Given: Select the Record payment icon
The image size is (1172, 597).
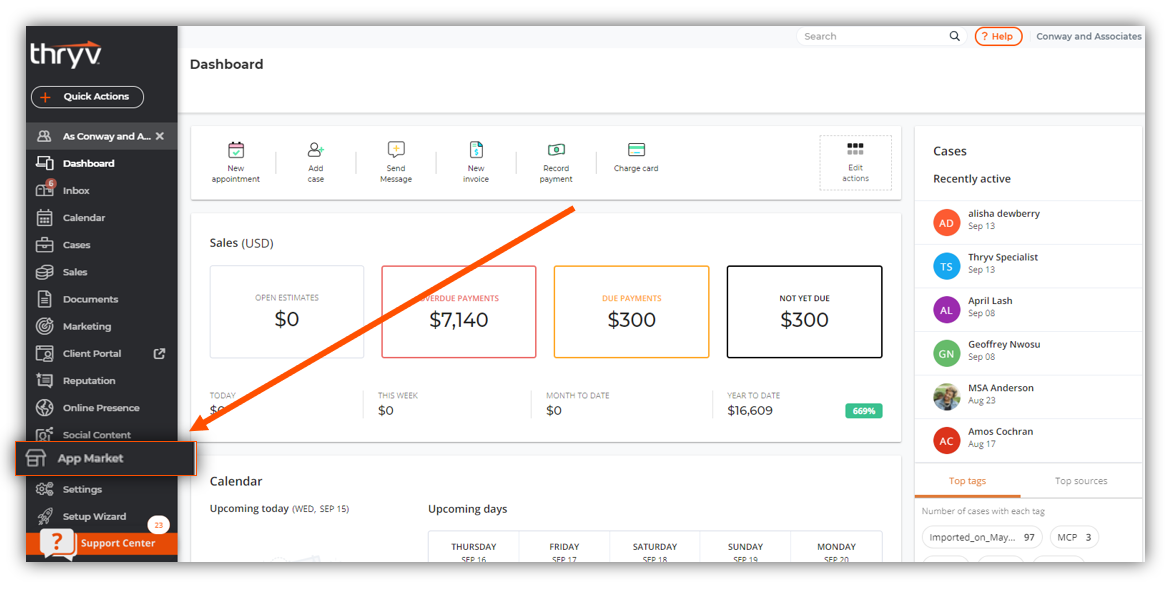Looking at the screenshot, I should tap(556, 150).
